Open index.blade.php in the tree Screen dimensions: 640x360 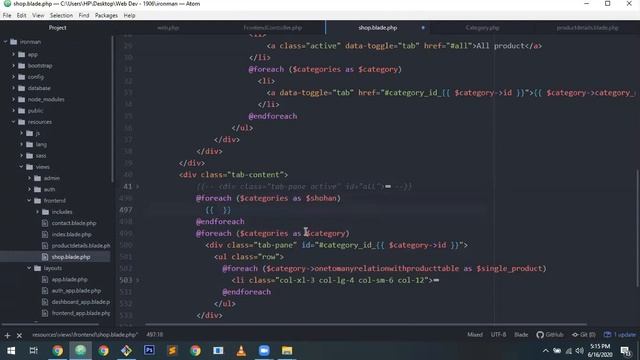point(71,234)
